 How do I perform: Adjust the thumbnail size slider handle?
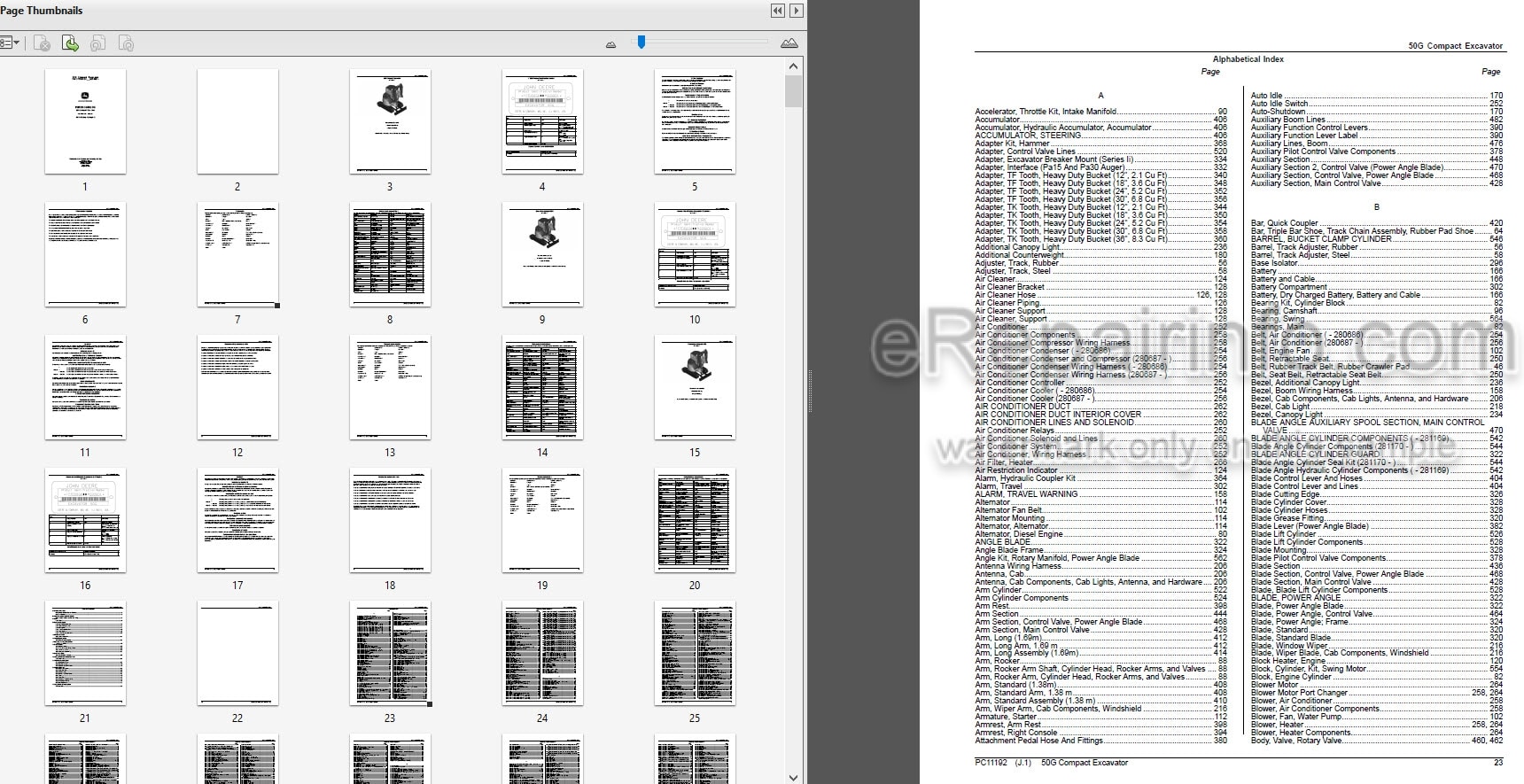pos(641,42)
